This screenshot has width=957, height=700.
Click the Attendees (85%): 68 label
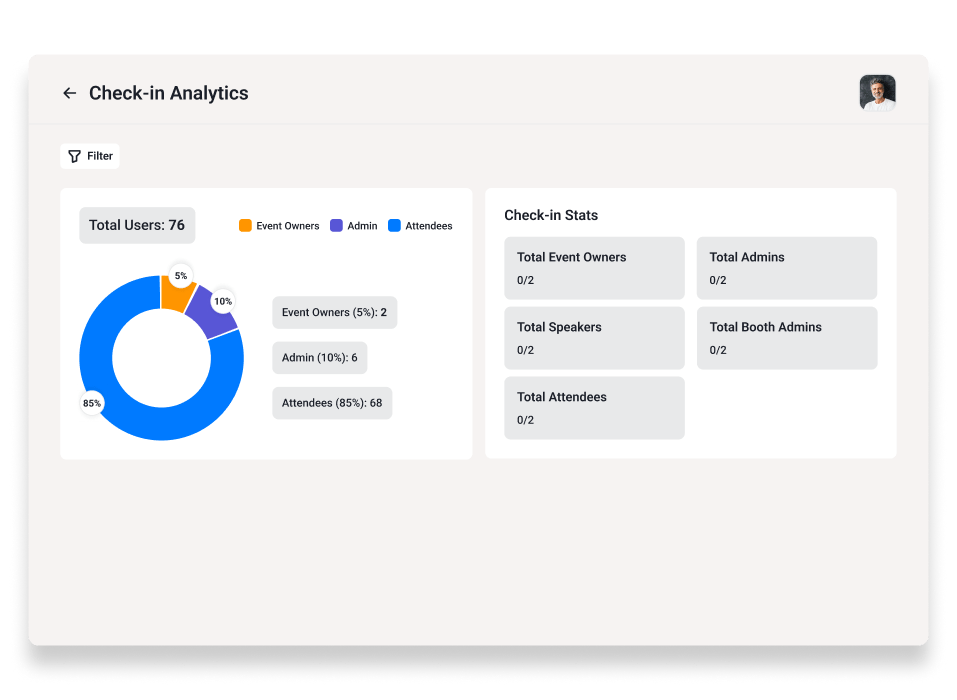[x=332, y=402]
